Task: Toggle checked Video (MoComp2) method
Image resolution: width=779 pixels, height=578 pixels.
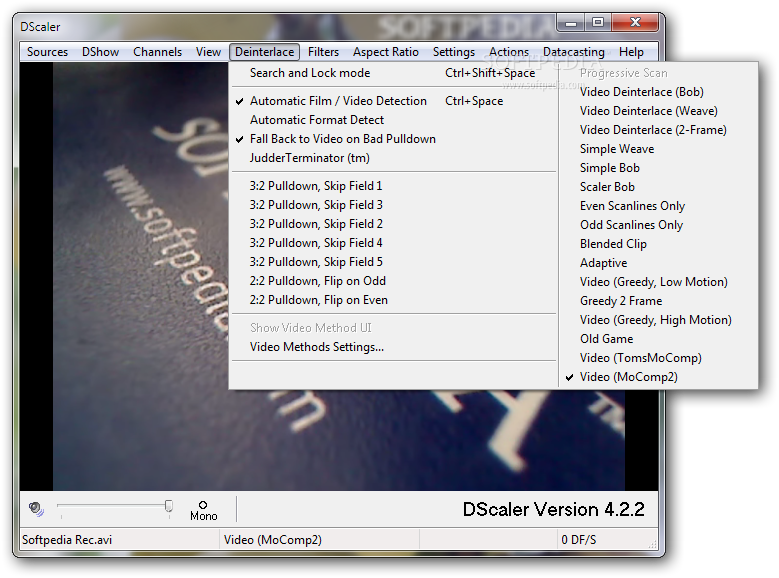Action: click(659, 377)
